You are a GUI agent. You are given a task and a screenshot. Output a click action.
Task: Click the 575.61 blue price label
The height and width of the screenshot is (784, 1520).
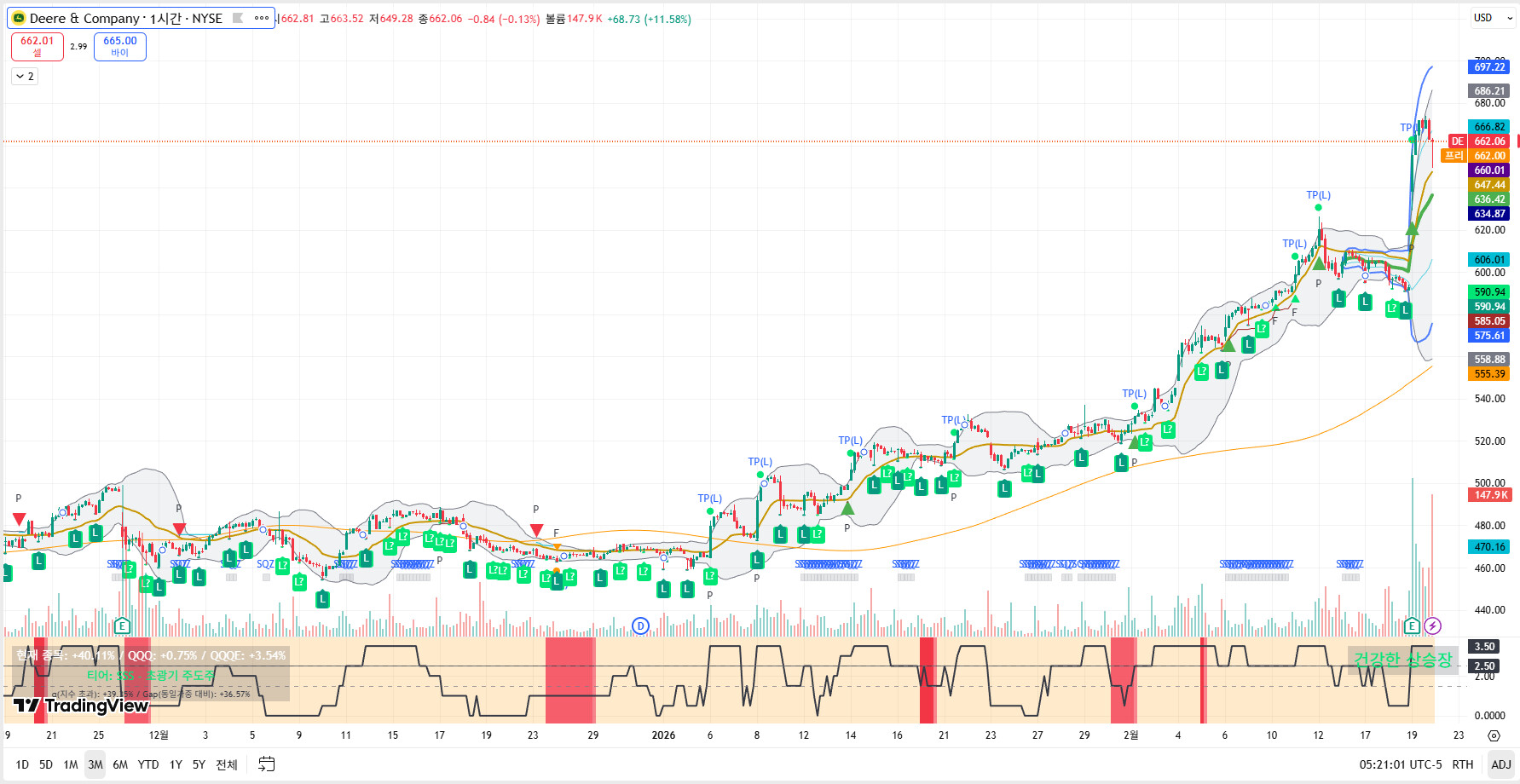(1489, 336)
